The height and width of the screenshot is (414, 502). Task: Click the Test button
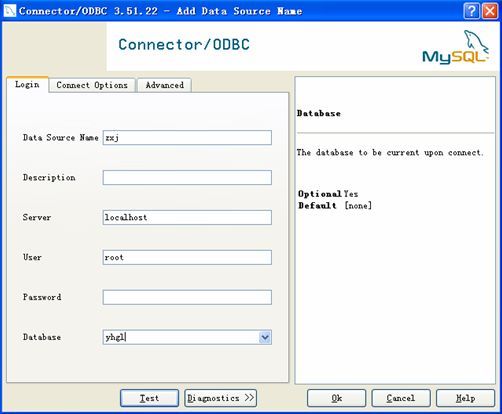pyautogui.click(x=149, y=398)
